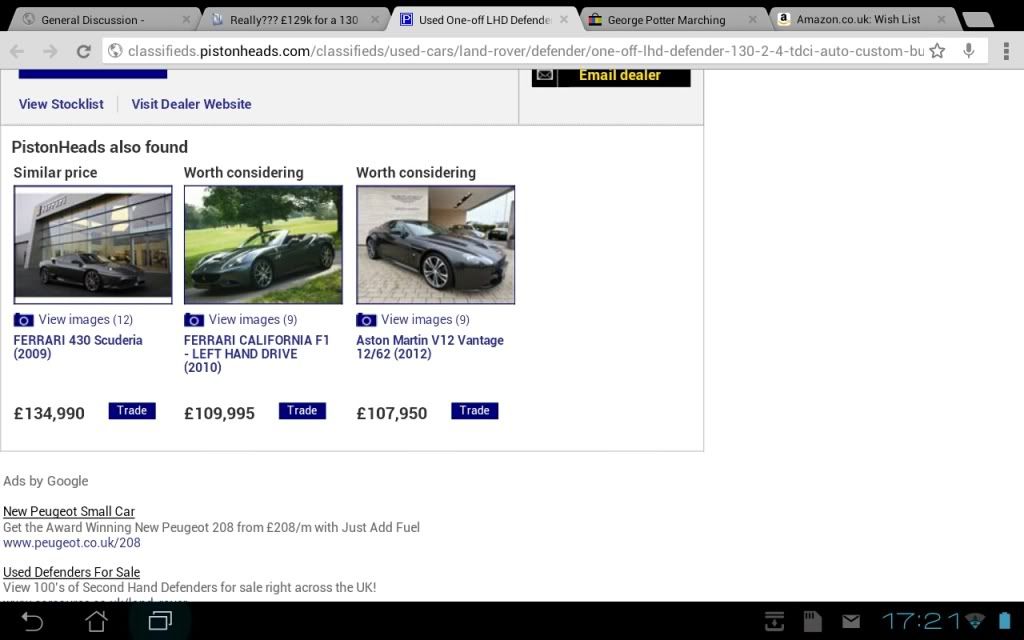Bookmark page with the star icon
Screen dimensions: 1024x640
(937, 51)
